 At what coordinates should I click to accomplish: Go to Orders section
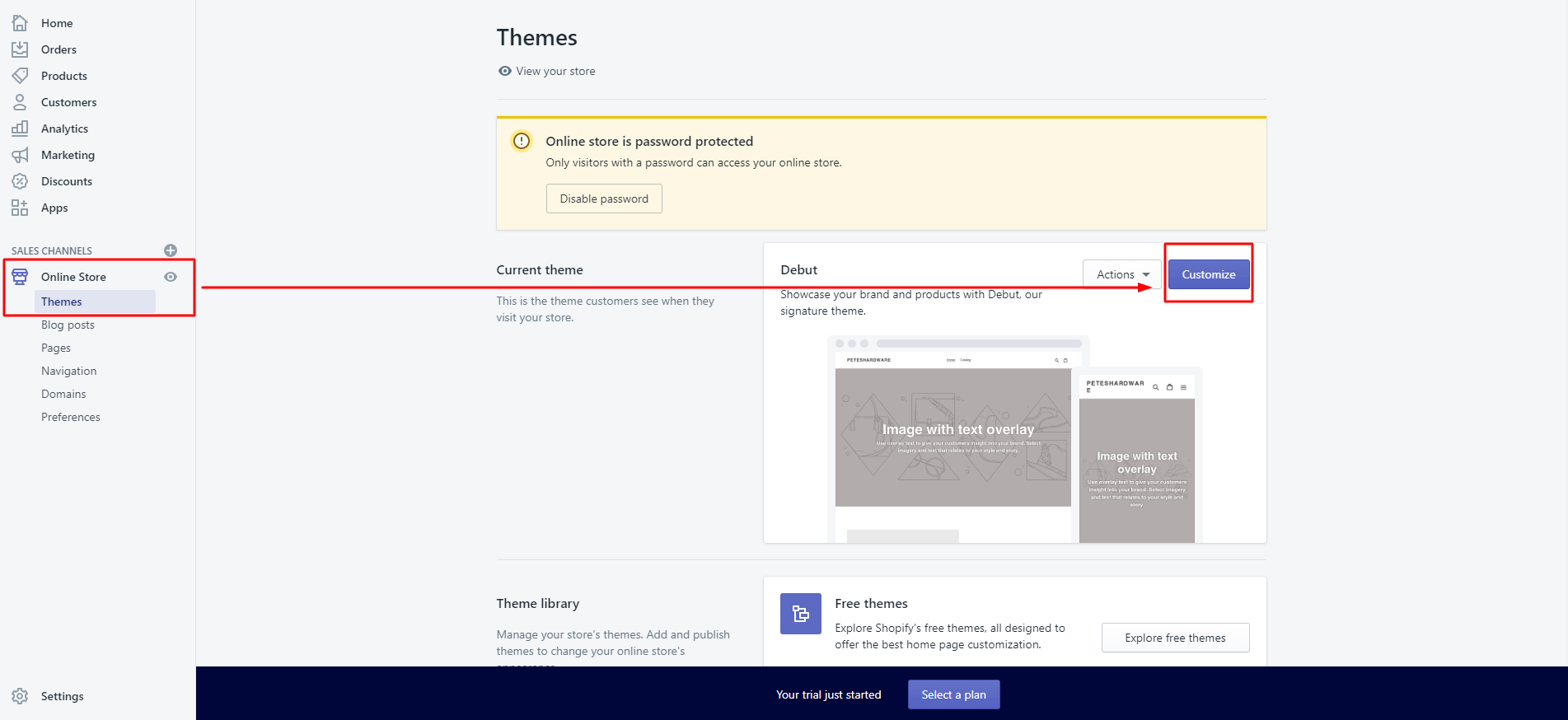coord(59,49)
